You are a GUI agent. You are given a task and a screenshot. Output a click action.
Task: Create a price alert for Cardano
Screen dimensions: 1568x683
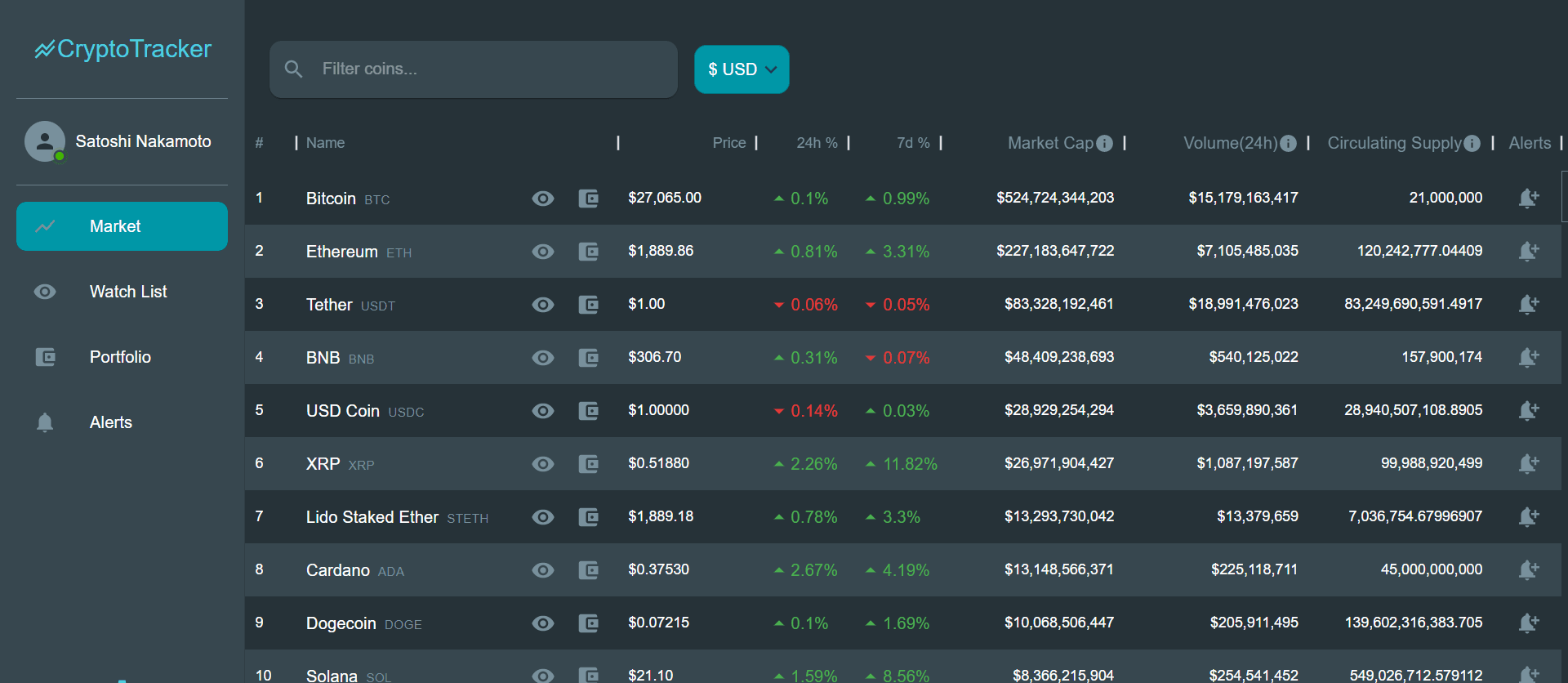point(1528,569)
